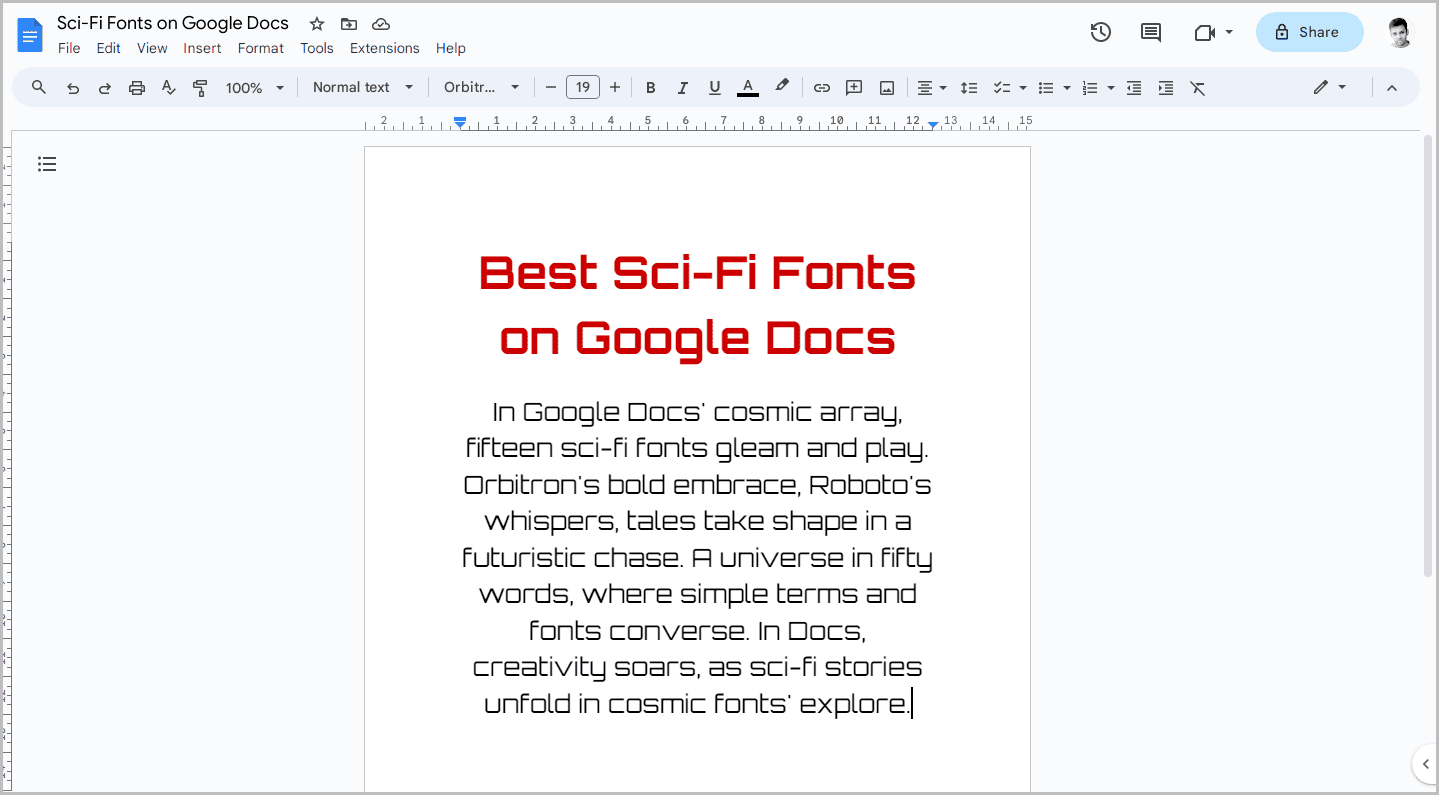
Task: Open version history
Action: coord(1100,32)
